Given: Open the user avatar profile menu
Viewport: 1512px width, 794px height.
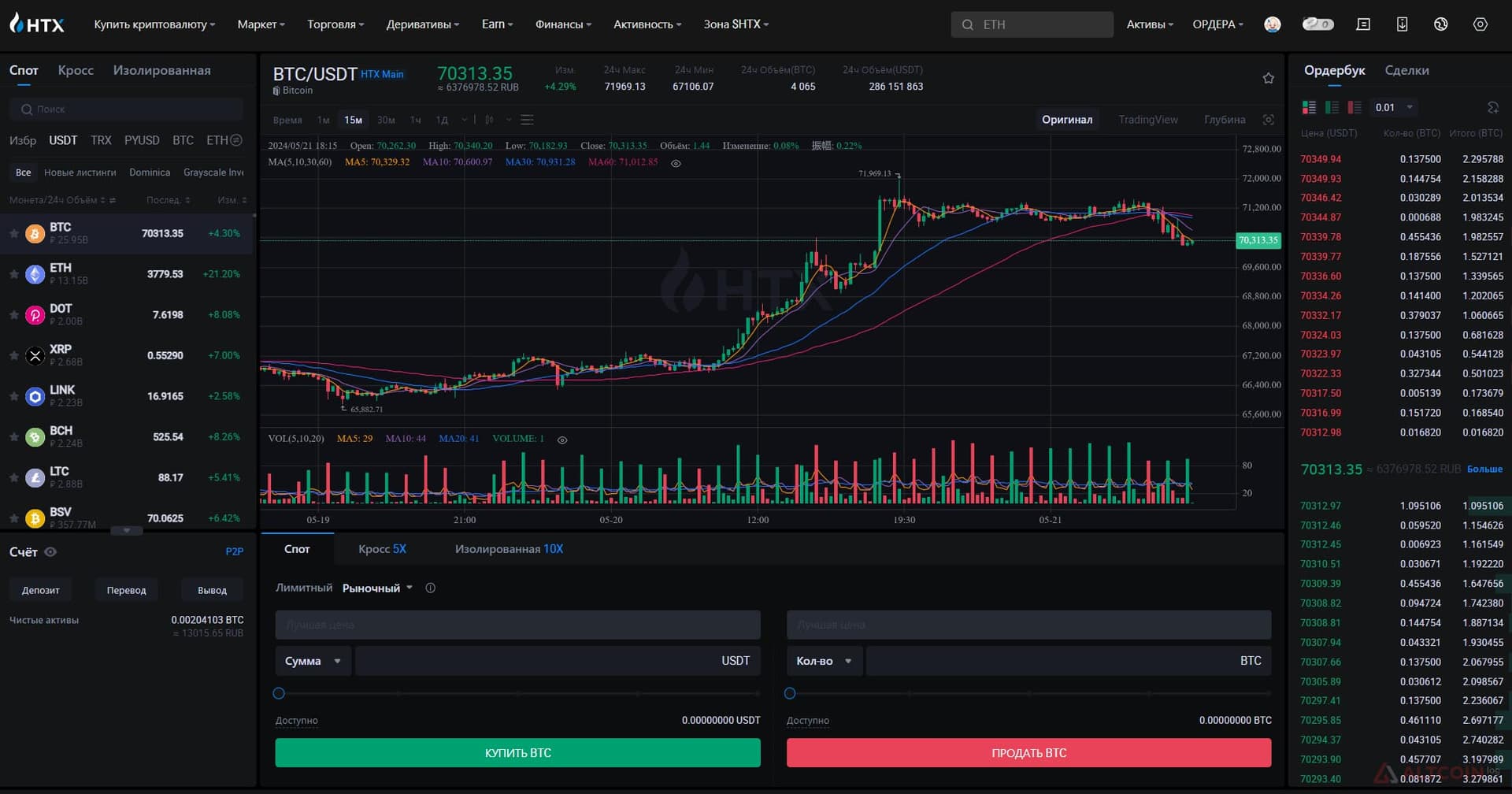Looking at the screenshot, I should pyautogui.click(x=1272, y=24).
